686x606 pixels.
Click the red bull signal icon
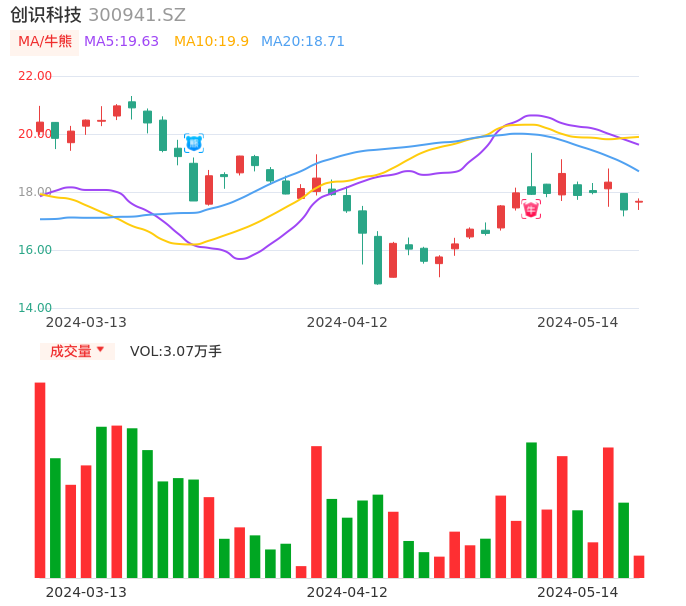tap(531, 209)
